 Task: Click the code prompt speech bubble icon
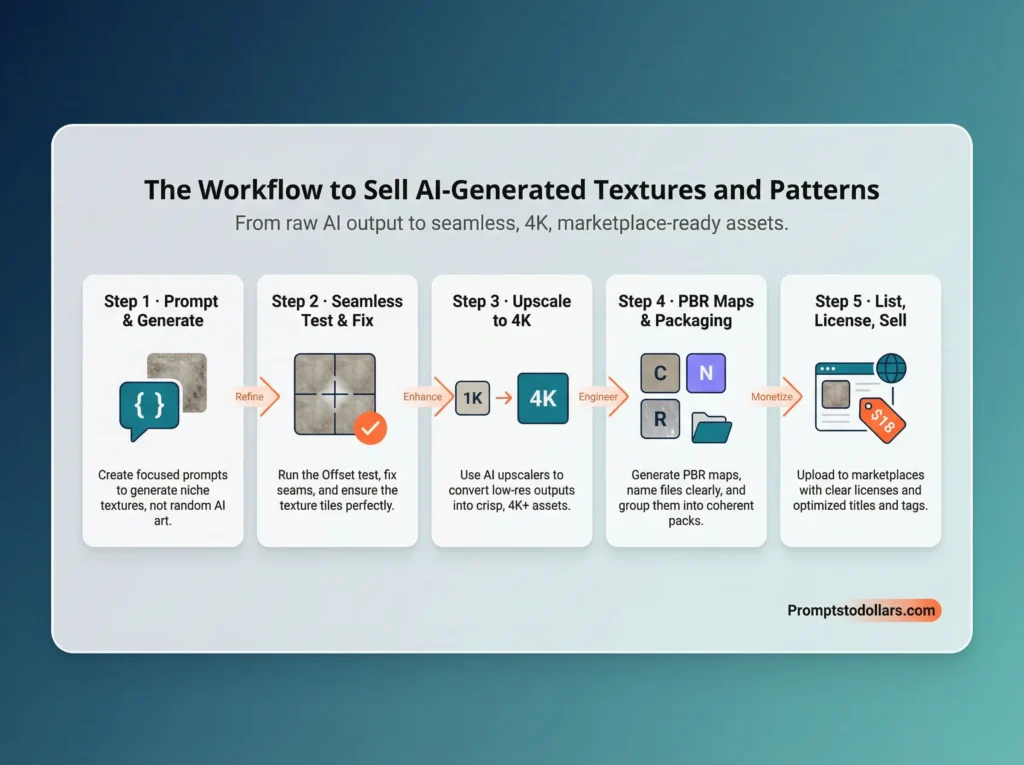(150, 403)
